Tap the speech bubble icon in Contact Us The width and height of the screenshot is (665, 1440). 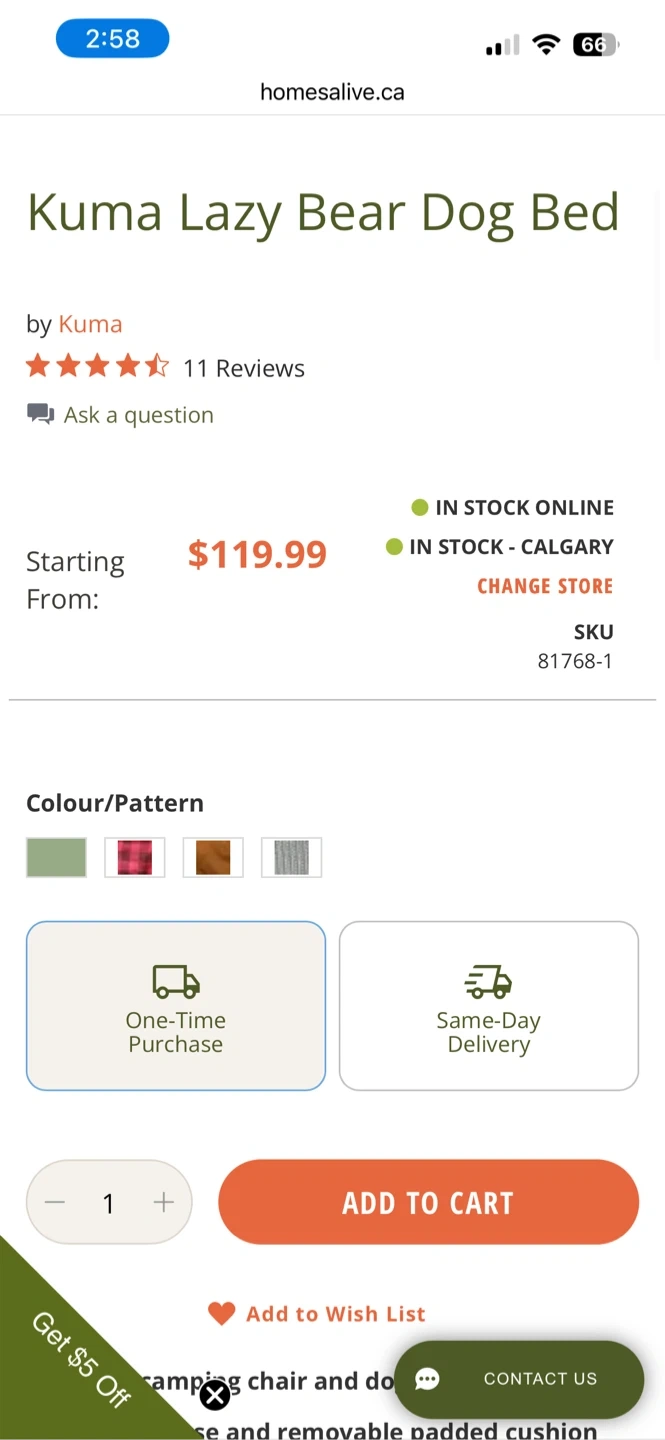point(427,1379)
